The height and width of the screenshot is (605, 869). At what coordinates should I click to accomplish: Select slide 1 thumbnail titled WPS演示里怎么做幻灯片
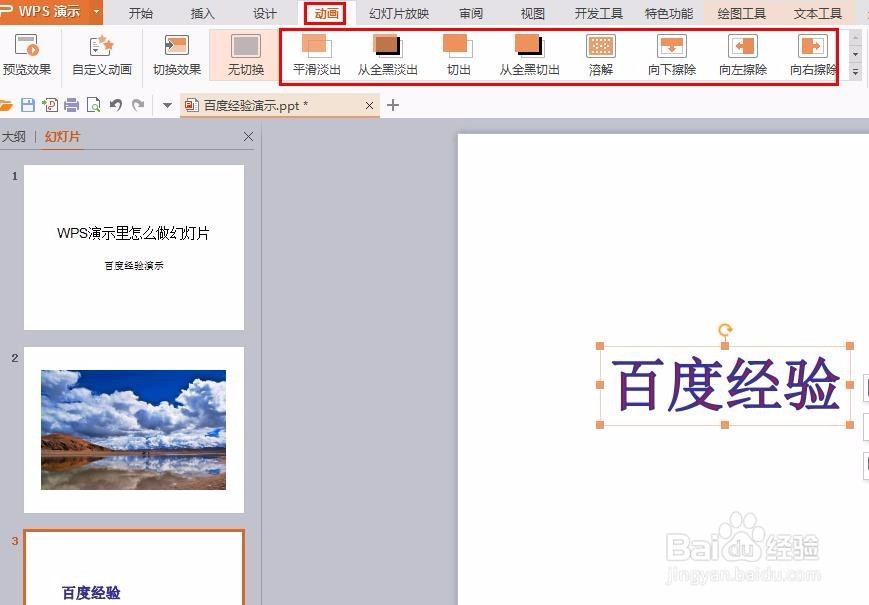(134, 247)
